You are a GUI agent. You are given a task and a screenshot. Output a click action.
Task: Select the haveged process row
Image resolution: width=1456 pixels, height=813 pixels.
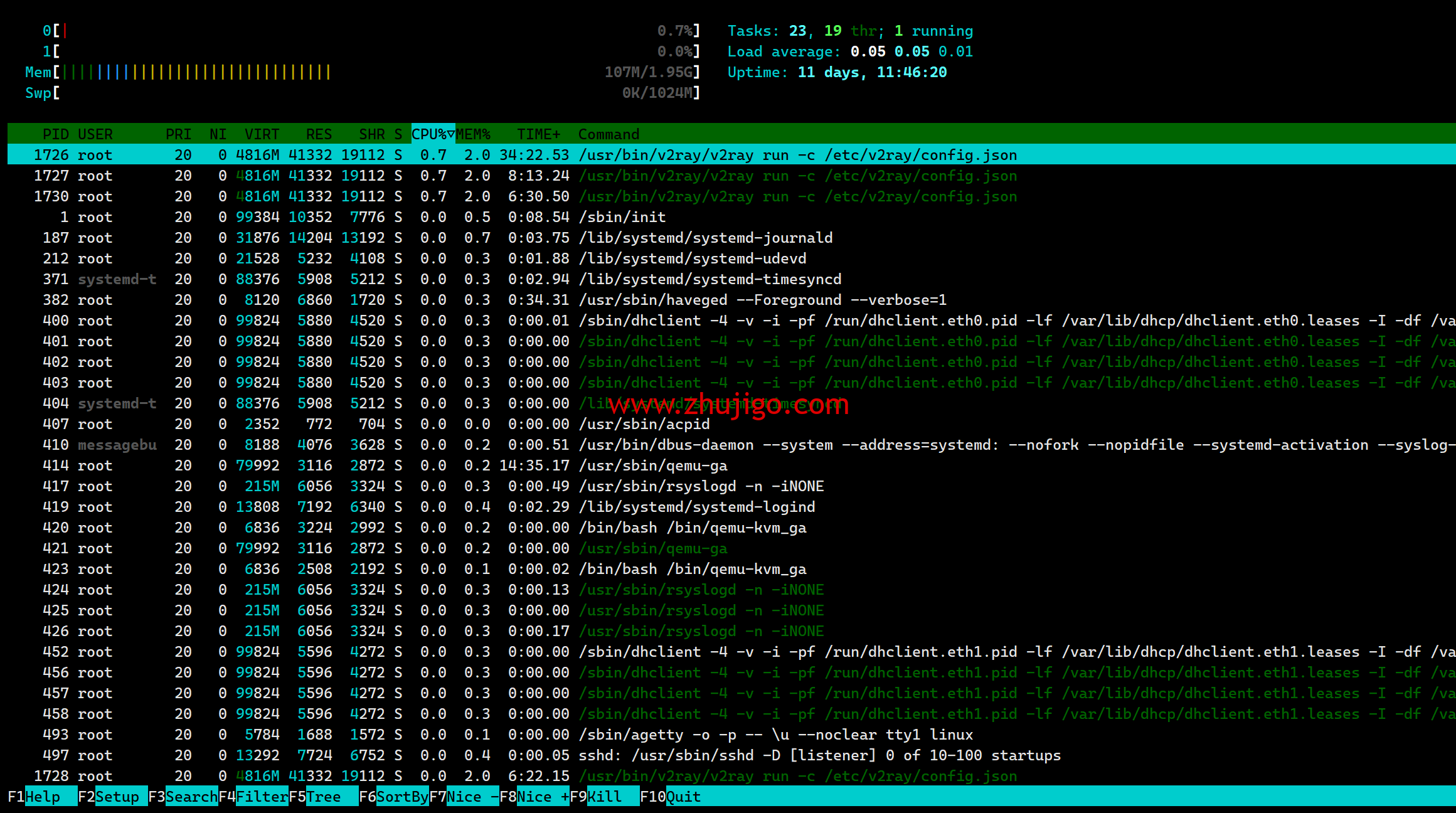[x=762, y=300]
